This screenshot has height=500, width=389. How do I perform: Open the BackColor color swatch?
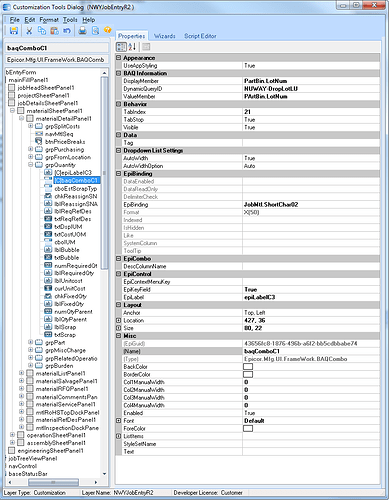pos(248,367)
